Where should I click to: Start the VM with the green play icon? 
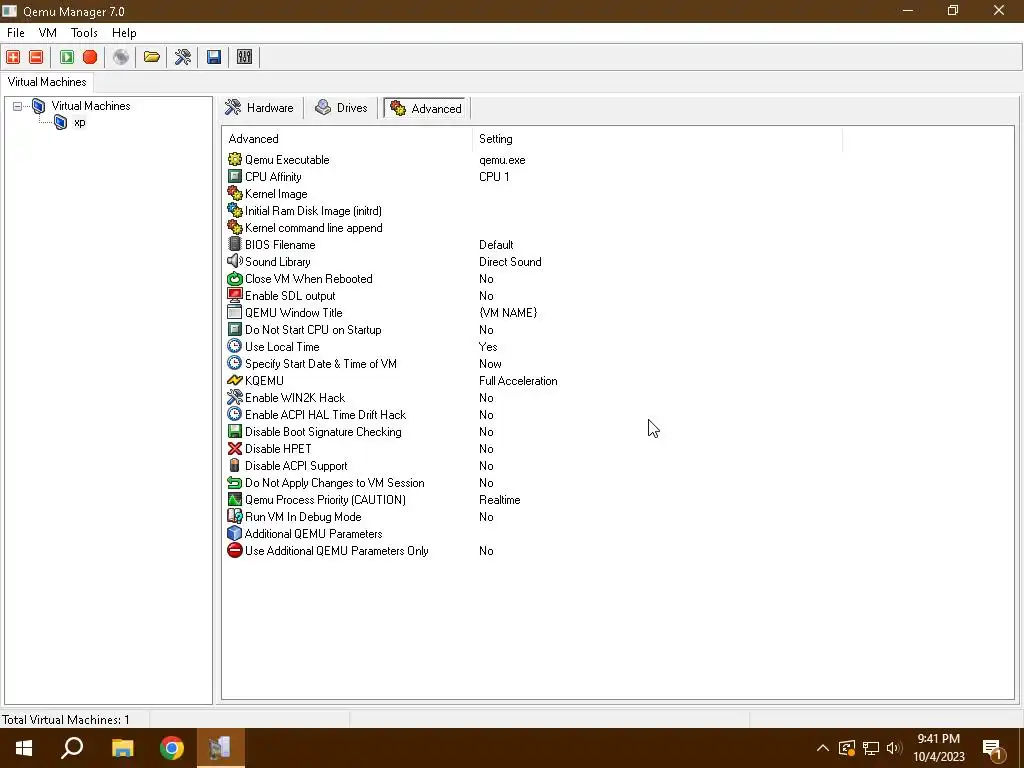coord(67,57)
